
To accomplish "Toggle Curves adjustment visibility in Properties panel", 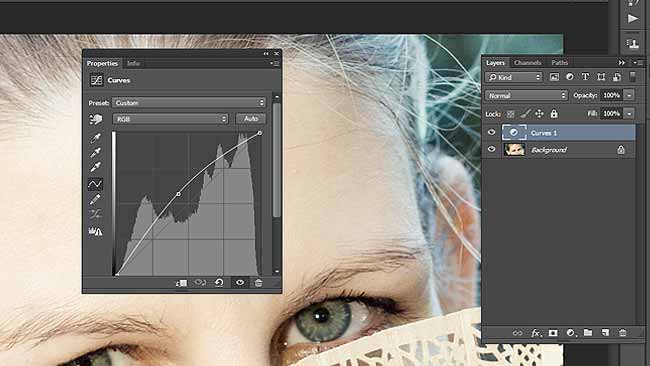I will 240,283.
